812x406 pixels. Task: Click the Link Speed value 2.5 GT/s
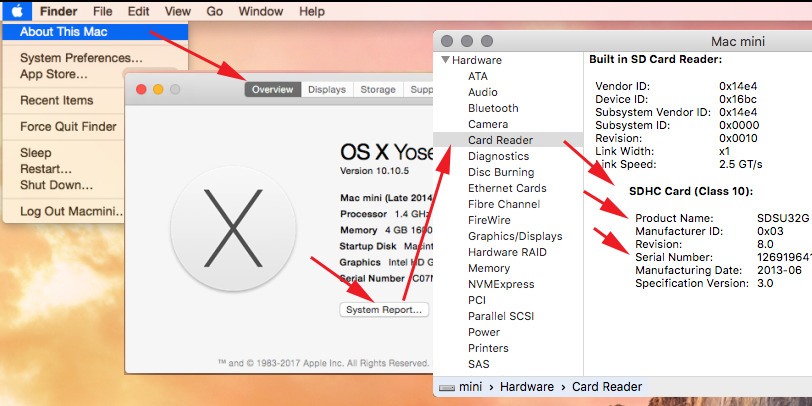pos(741,165)
